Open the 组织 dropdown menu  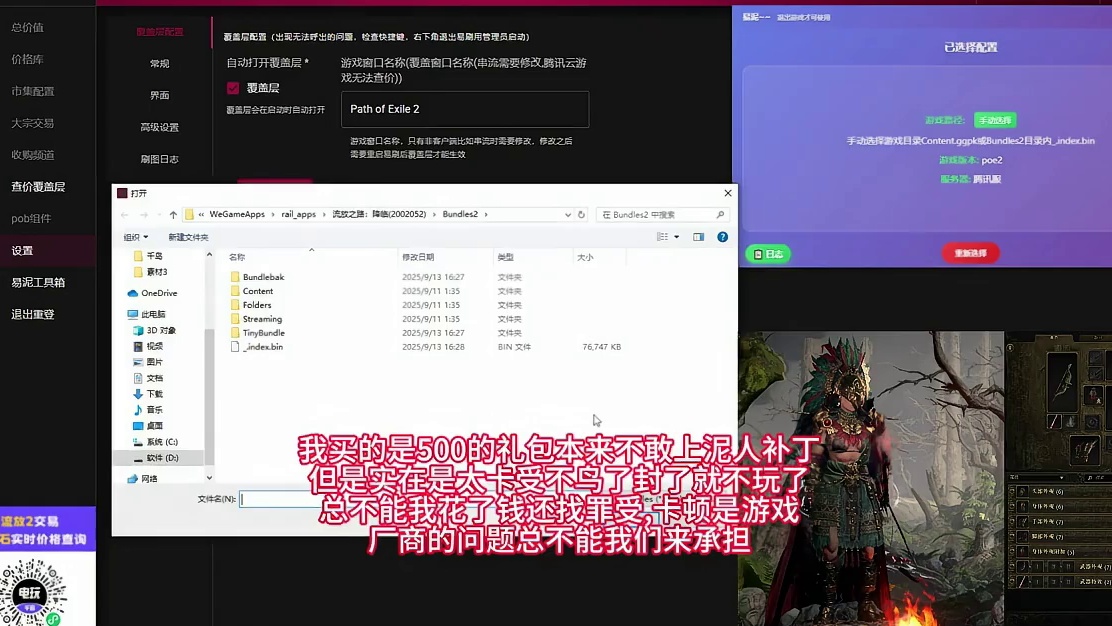134,236
